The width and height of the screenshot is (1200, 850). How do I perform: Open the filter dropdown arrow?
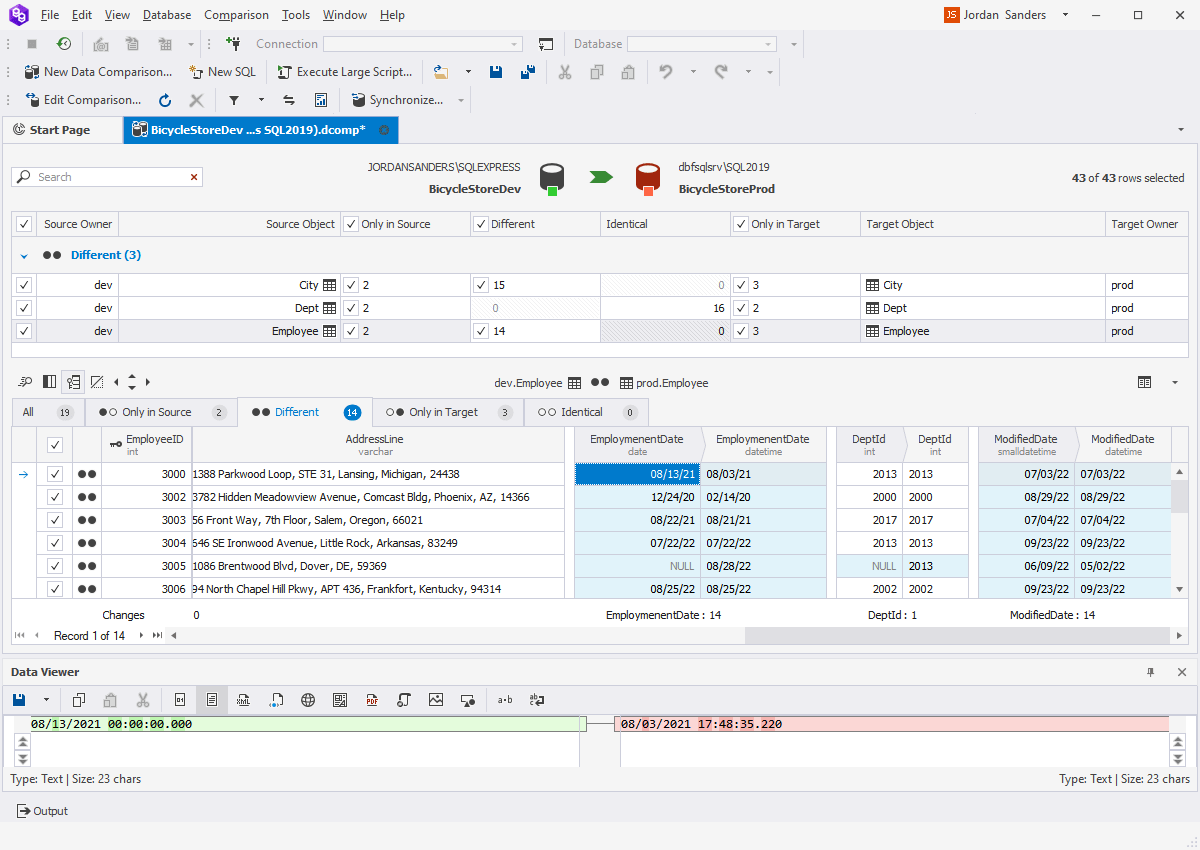[261, 100]
